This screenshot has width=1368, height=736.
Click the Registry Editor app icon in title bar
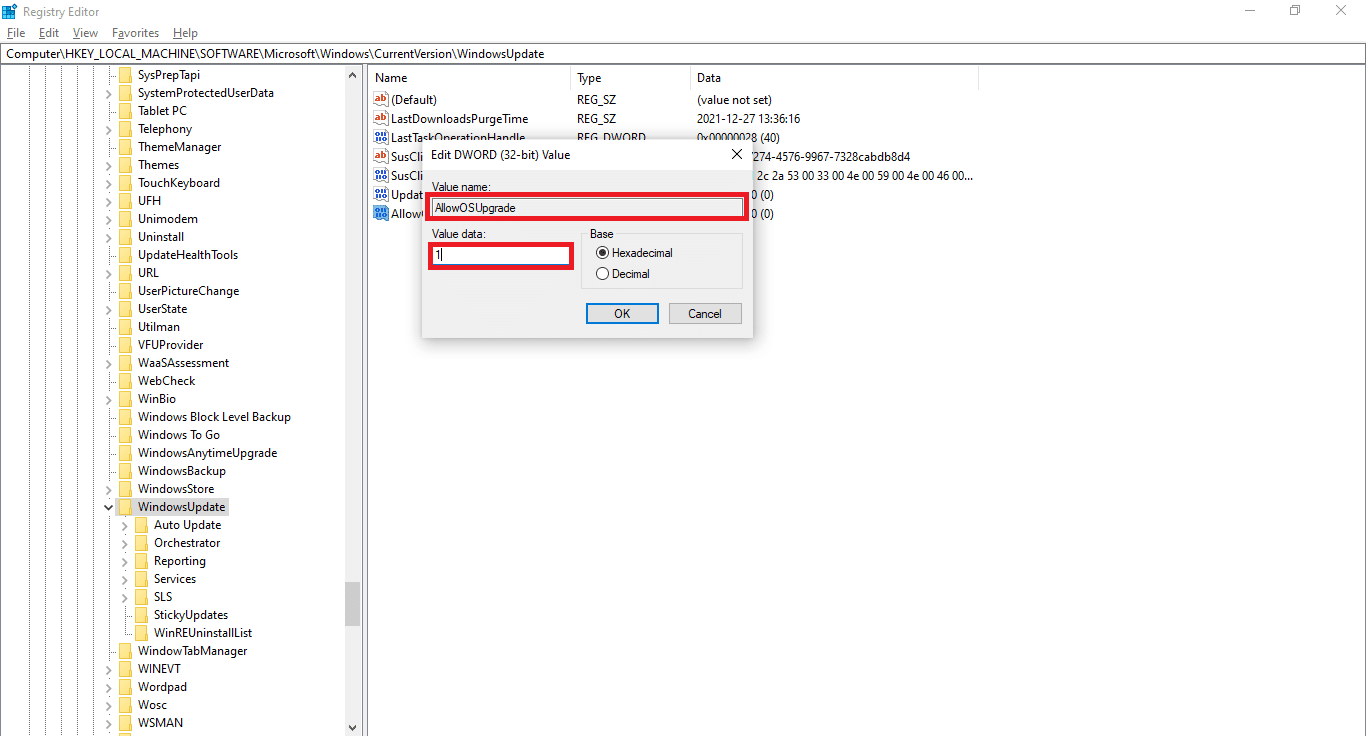(x=9, y=11)
